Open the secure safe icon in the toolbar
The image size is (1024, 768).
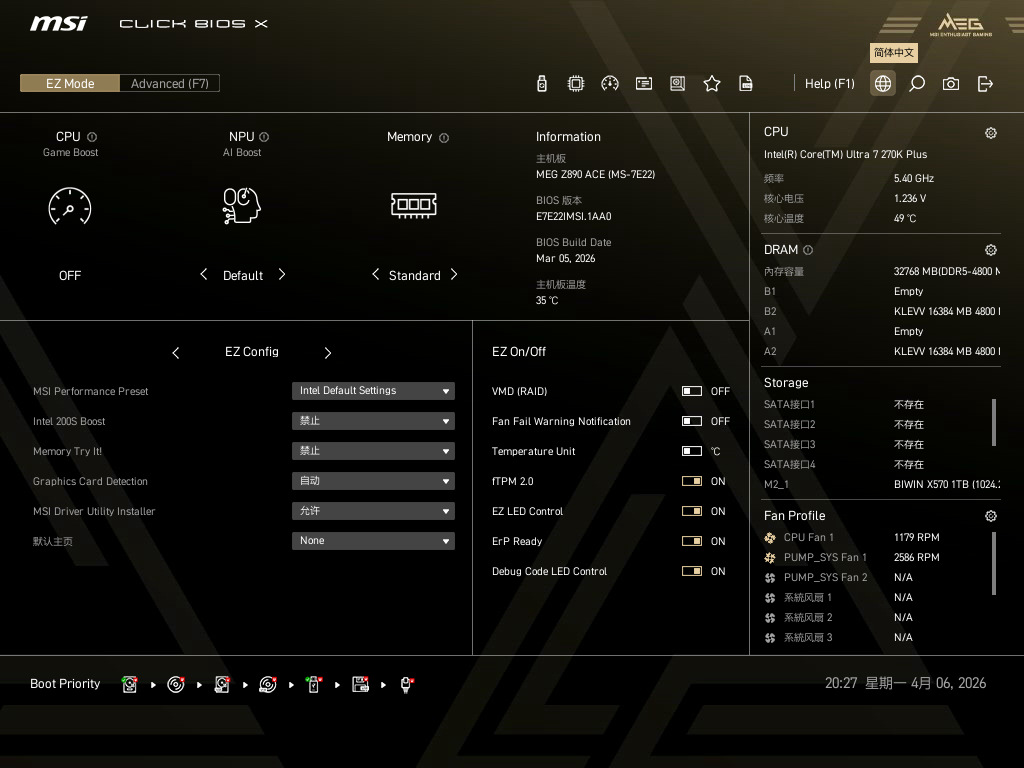(x=677, y=84)
